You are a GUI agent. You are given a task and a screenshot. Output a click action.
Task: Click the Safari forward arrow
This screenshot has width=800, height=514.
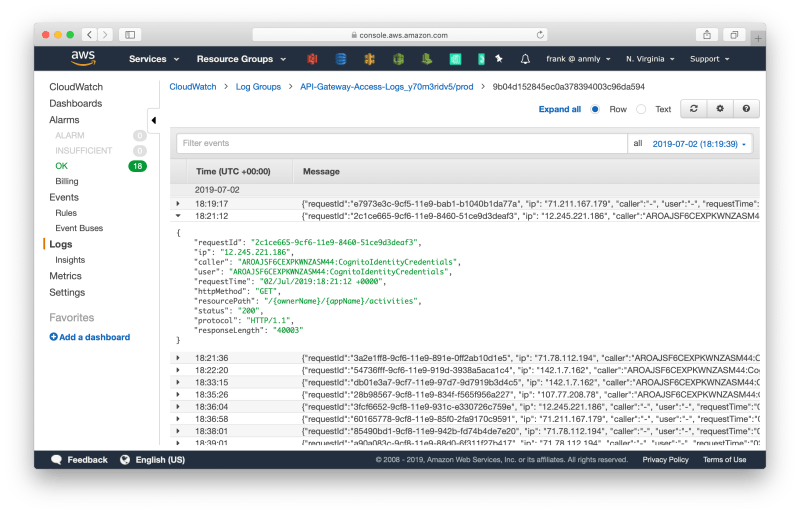tap(105, 35)
